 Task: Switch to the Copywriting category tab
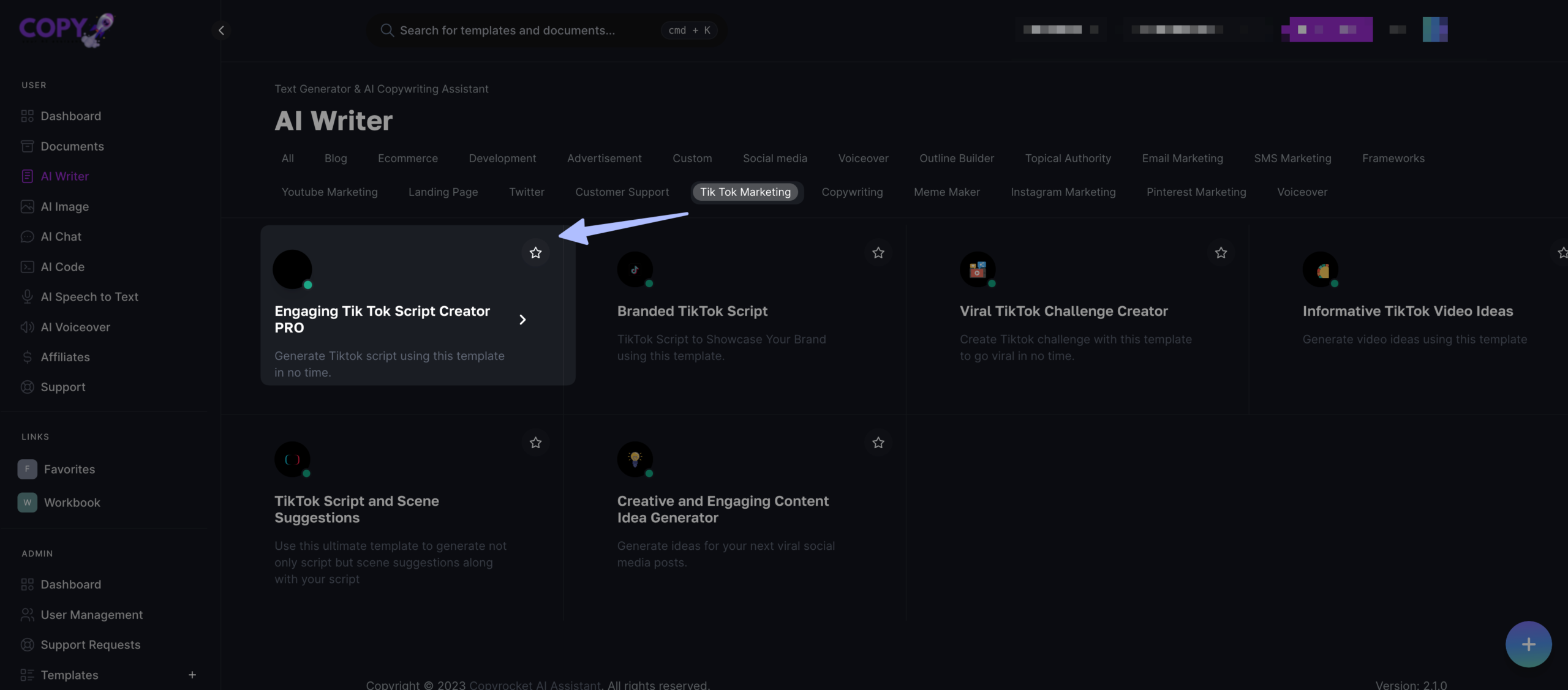[x=852, y=192]
